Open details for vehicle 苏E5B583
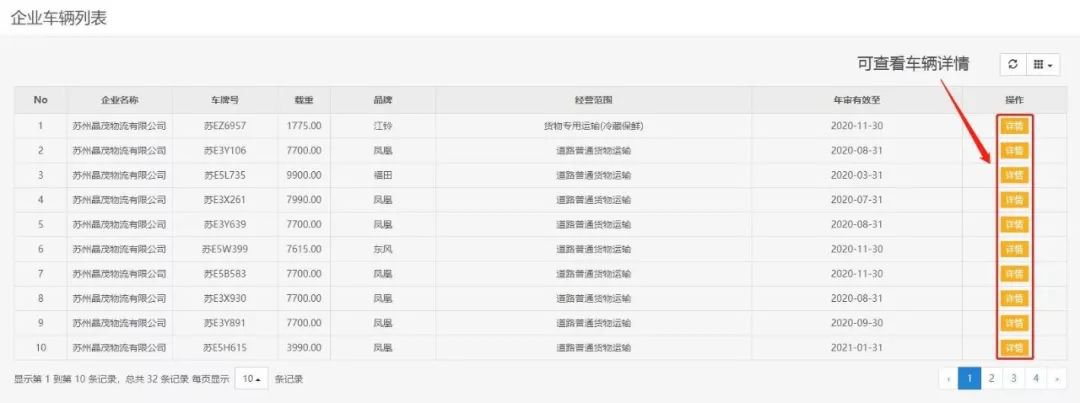The height and width of the screenshot is (403, 1080). tap(1014, 274)
